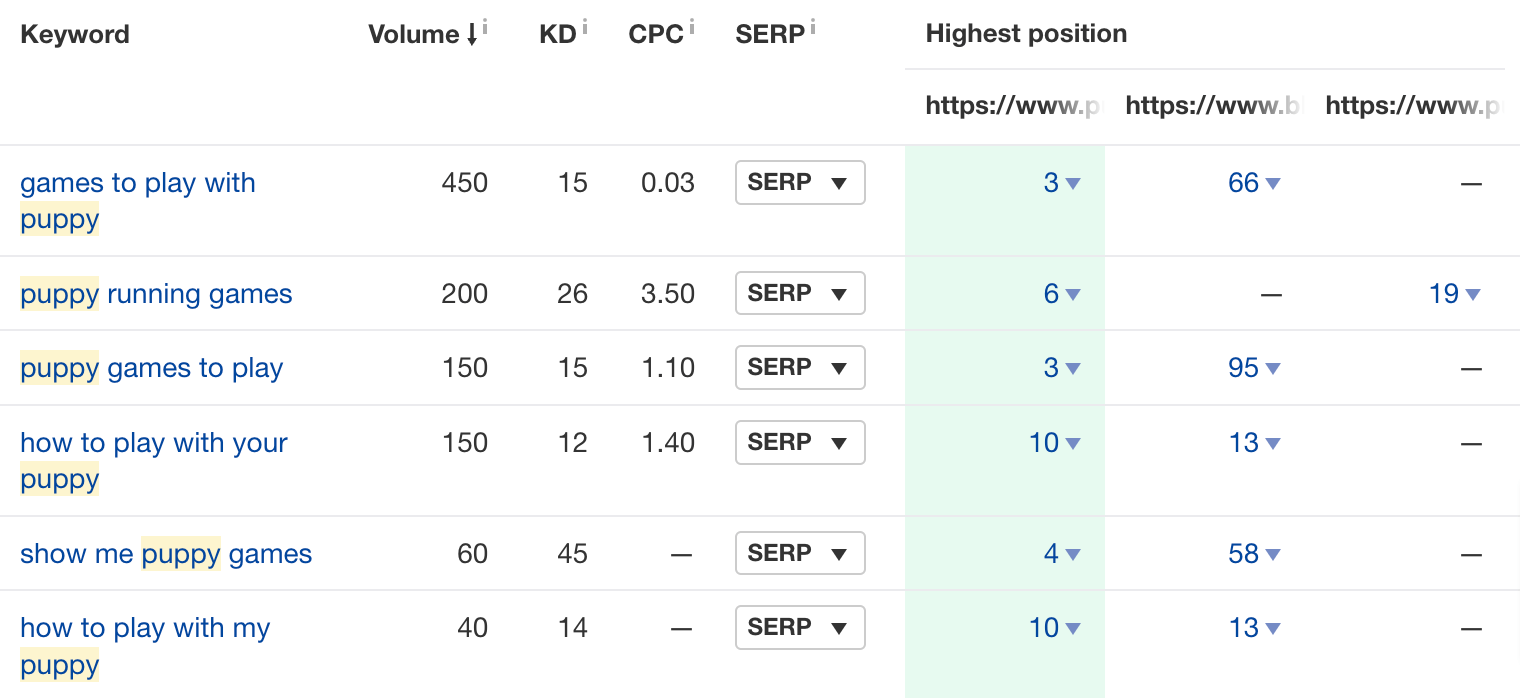Click the SERP button for 'puppy games to play'
This screenshot has width=1520, height=698.
[800, 368]
